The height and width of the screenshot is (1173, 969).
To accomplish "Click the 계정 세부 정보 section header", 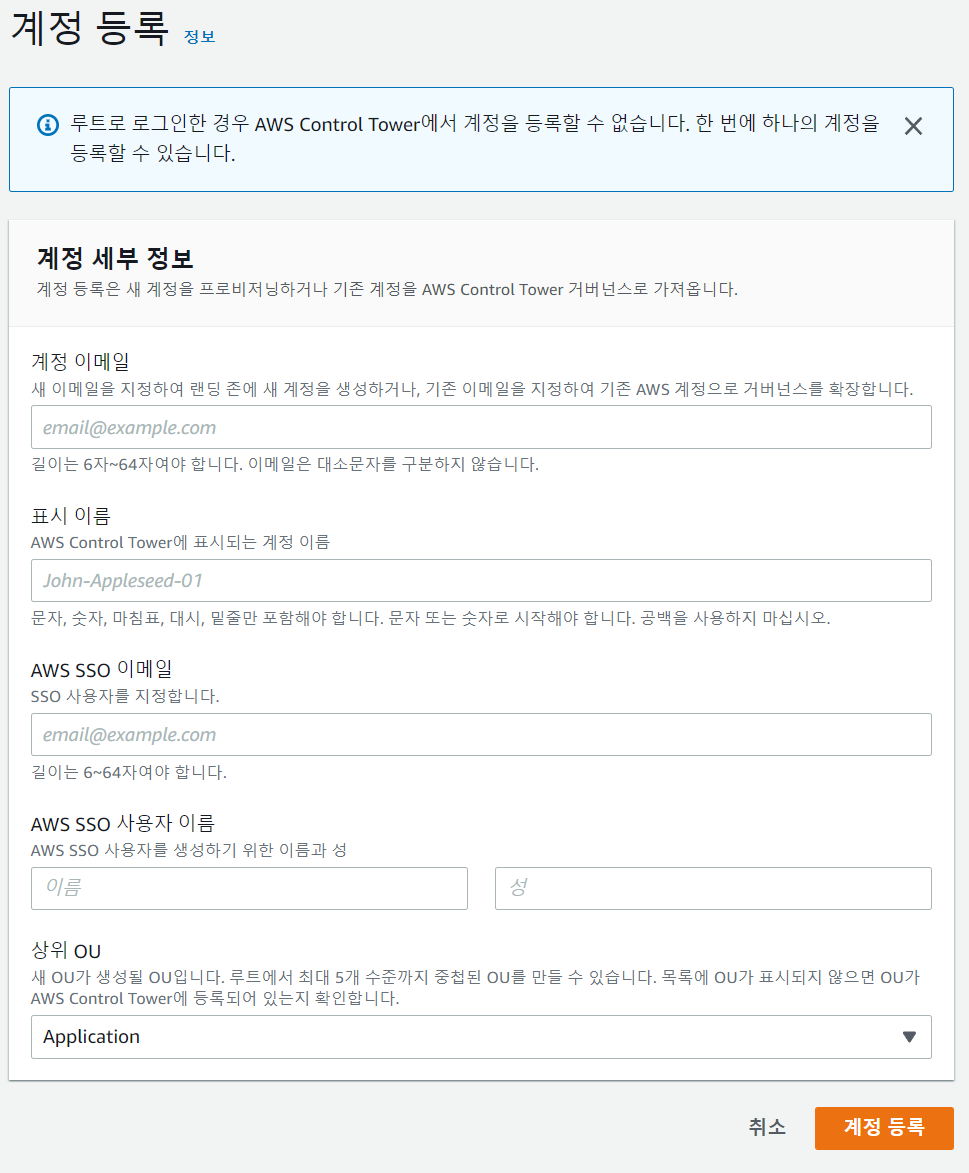I will (115, 259).
